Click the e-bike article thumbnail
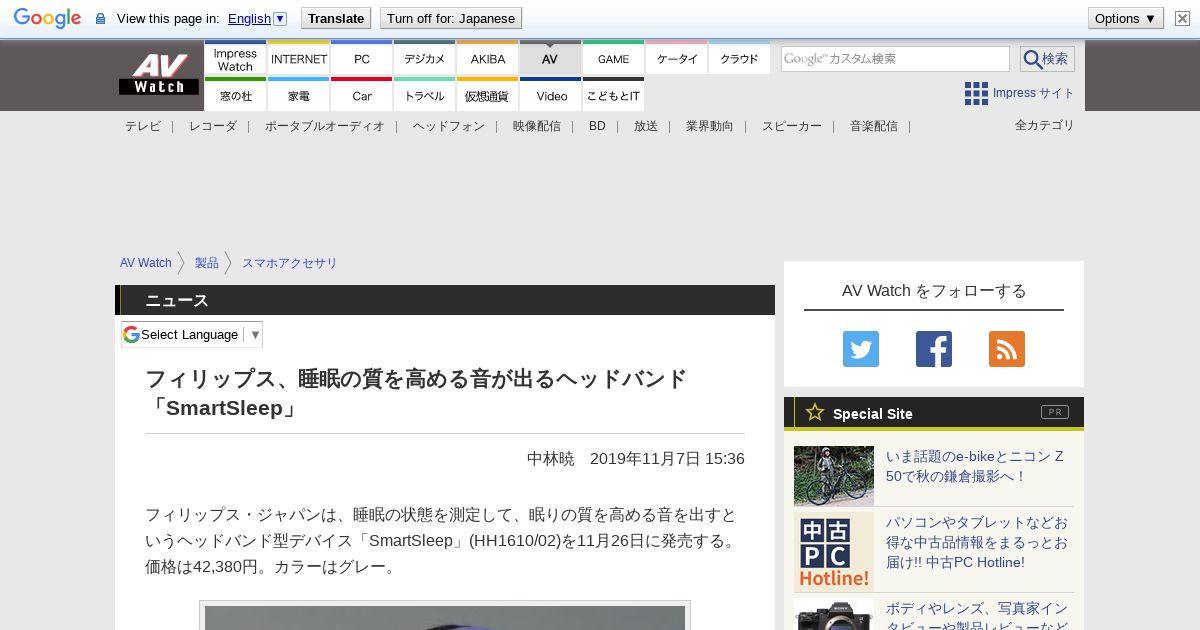 (x=834, y=476)
